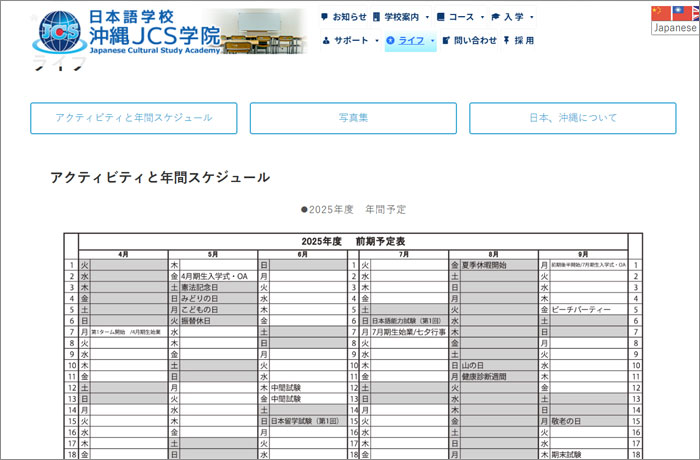700x460 pixels.
Task: Select the highlighted ライフ menu item
Action: (410, 41)
